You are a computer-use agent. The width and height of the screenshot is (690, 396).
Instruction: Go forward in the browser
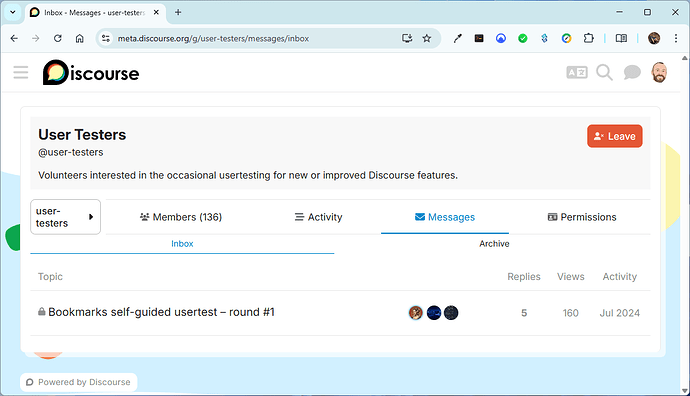pos(36,38)
